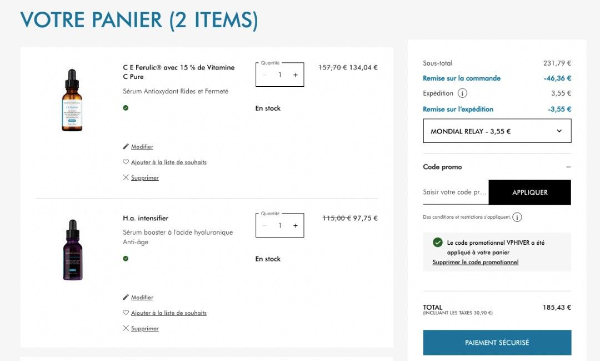Screen dimensions: 600x361
Task: Remove C E Ferulic with Supprimer X
Action: (x=140, y=178)
